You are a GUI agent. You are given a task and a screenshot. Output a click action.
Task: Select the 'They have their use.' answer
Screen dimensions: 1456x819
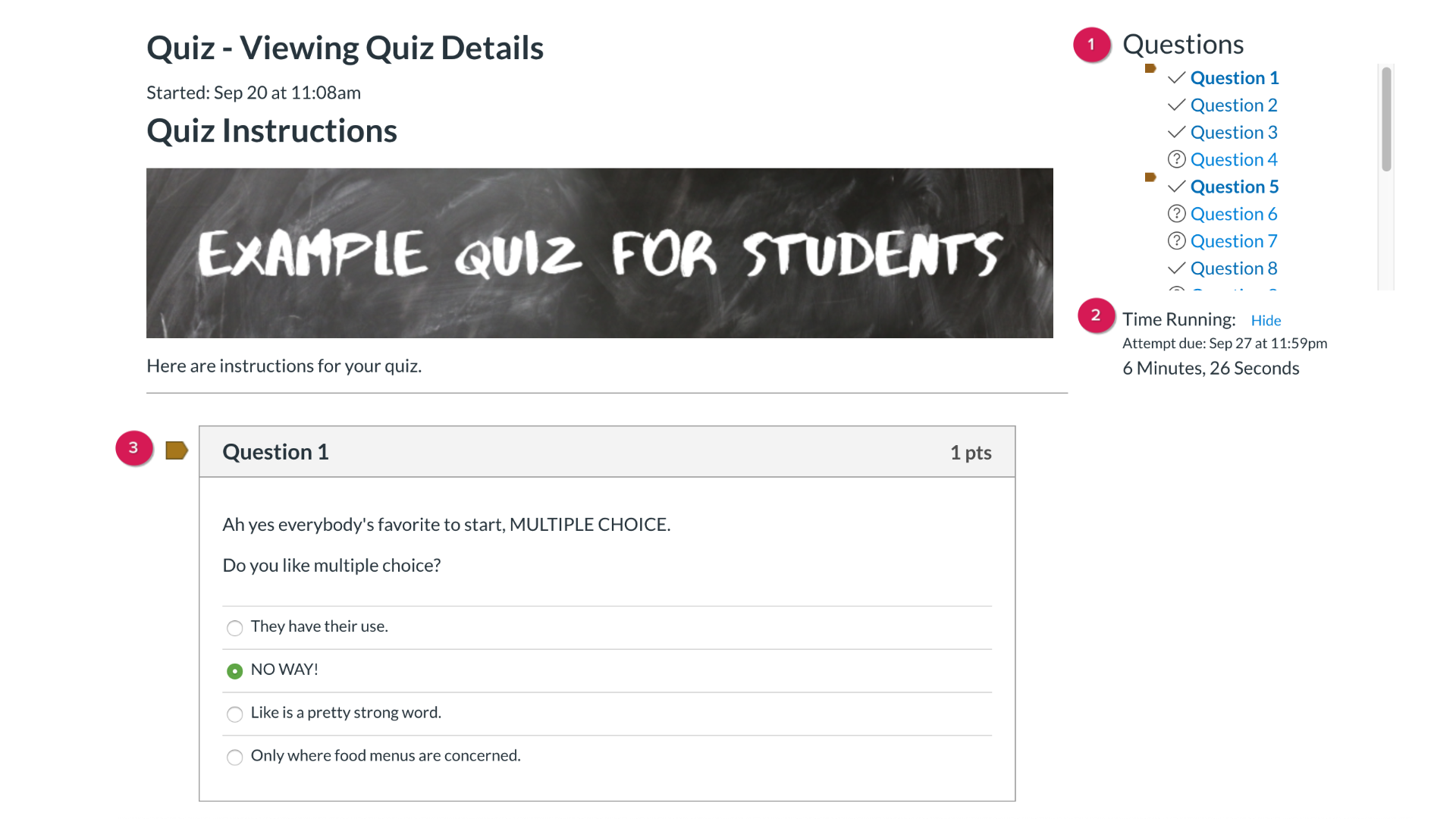click(235, 628)
